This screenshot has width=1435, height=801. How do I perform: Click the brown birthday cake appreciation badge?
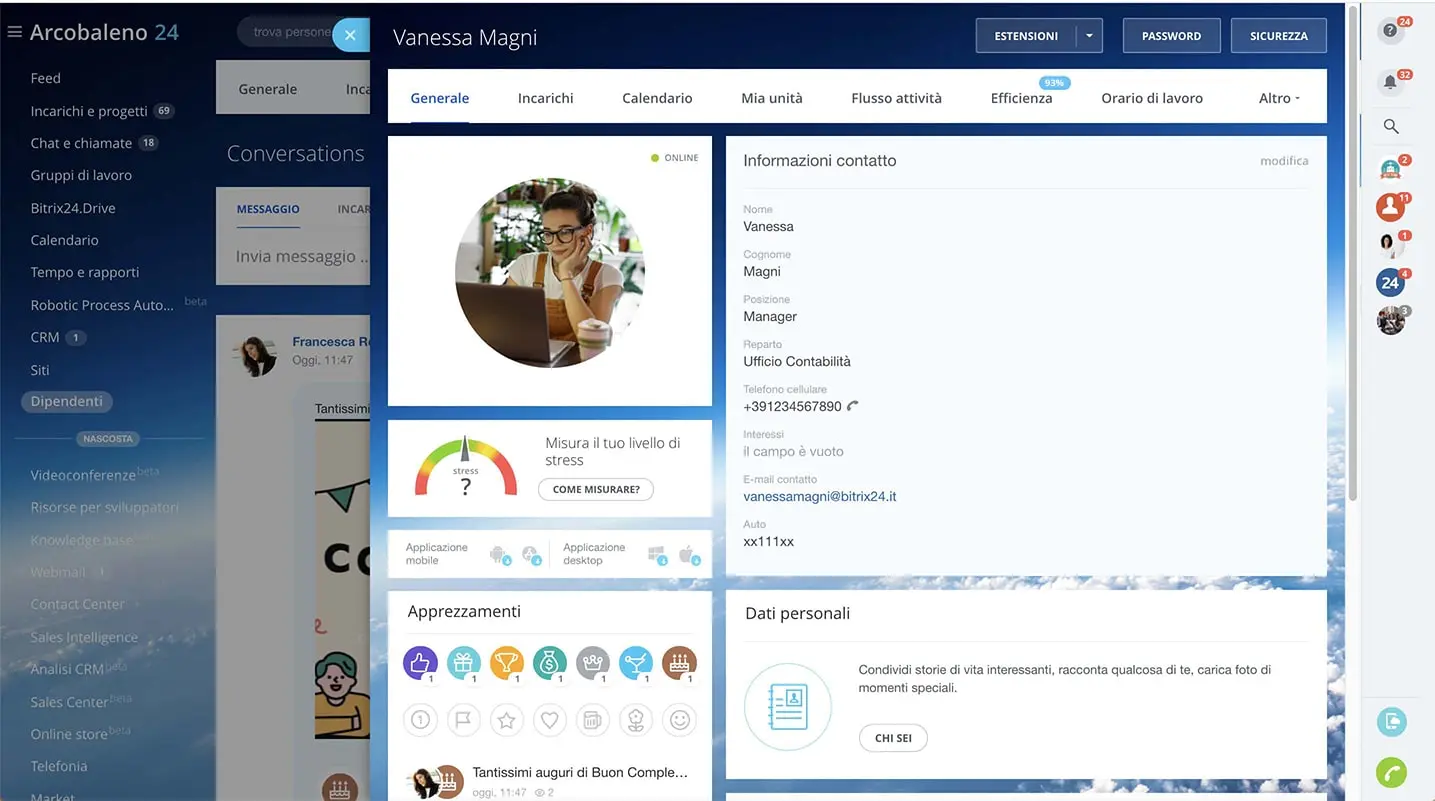(680, 662)
